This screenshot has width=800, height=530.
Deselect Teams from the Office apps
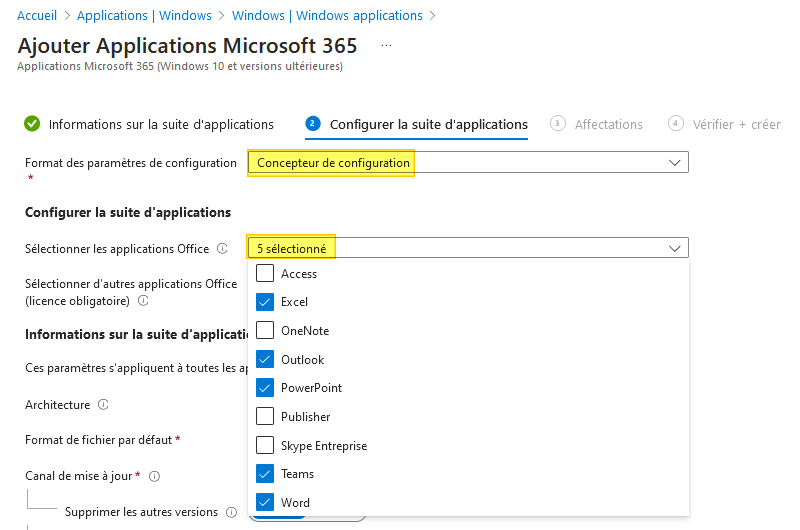(265, 473)
